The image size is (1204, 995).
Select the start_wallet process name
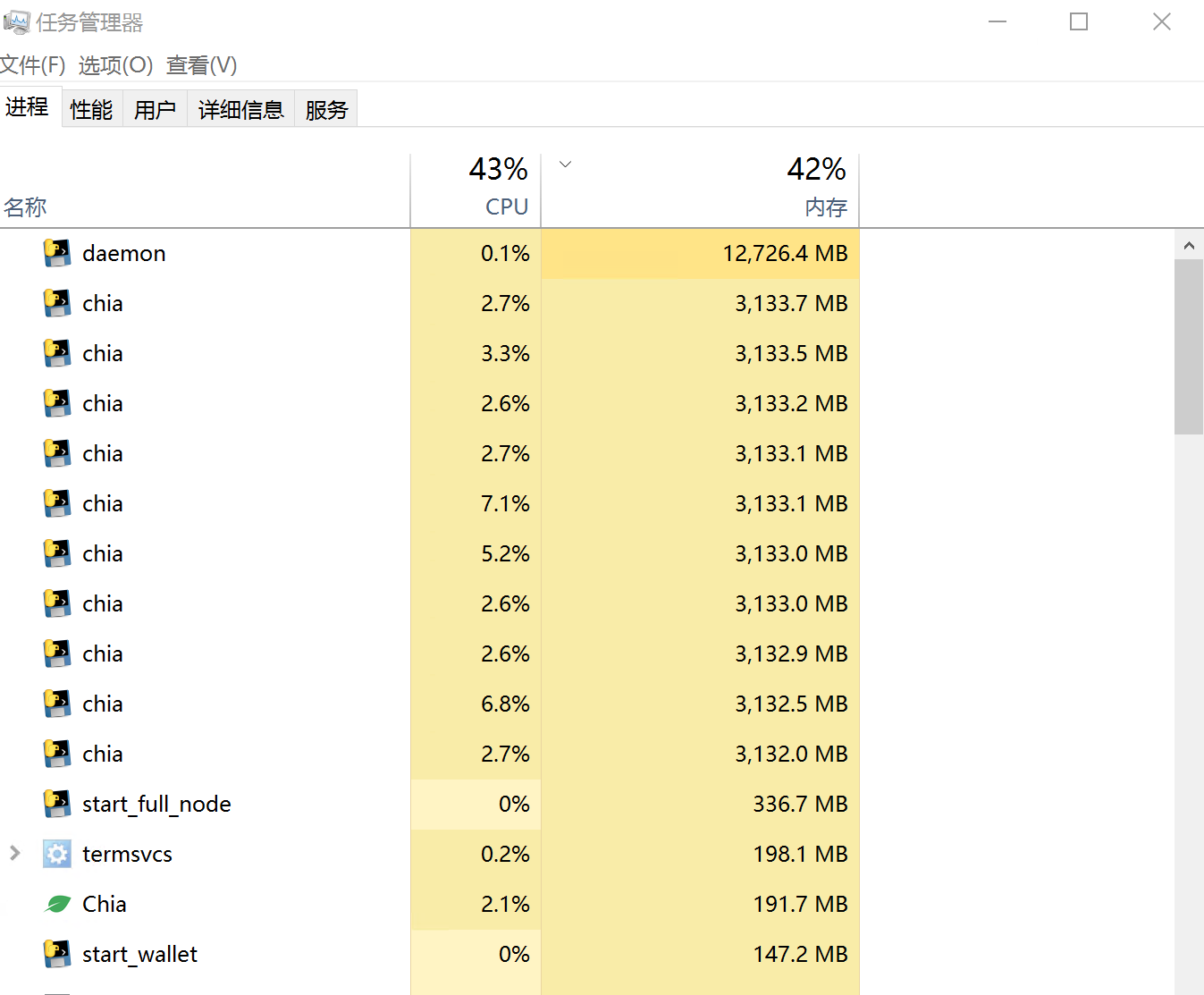[x=139, y=955]
